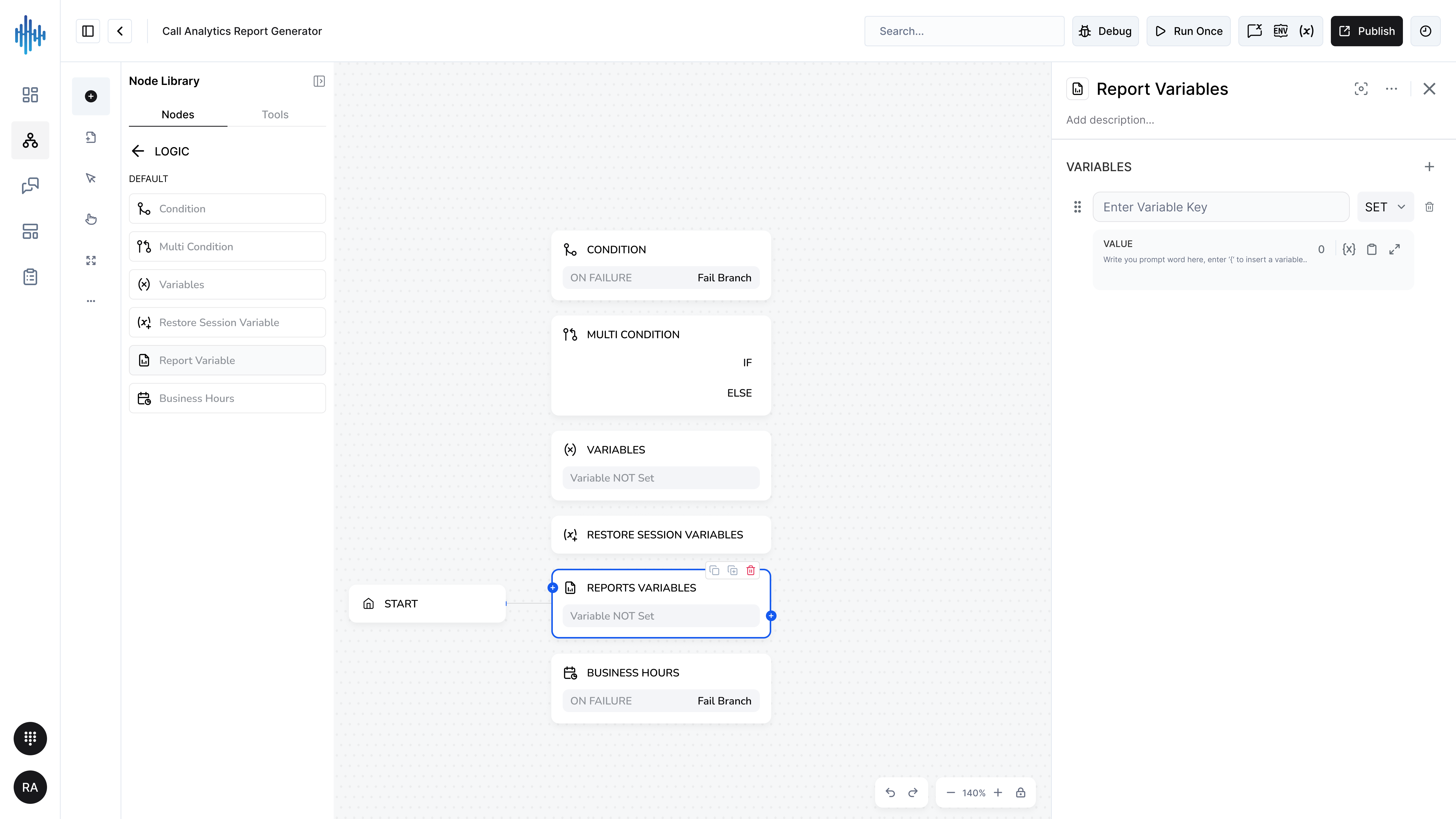The height and width of the screenshot is (819, 1456).
Task: Open the workflow nodes icon in sidebar
Action: (x=30, y=140)
